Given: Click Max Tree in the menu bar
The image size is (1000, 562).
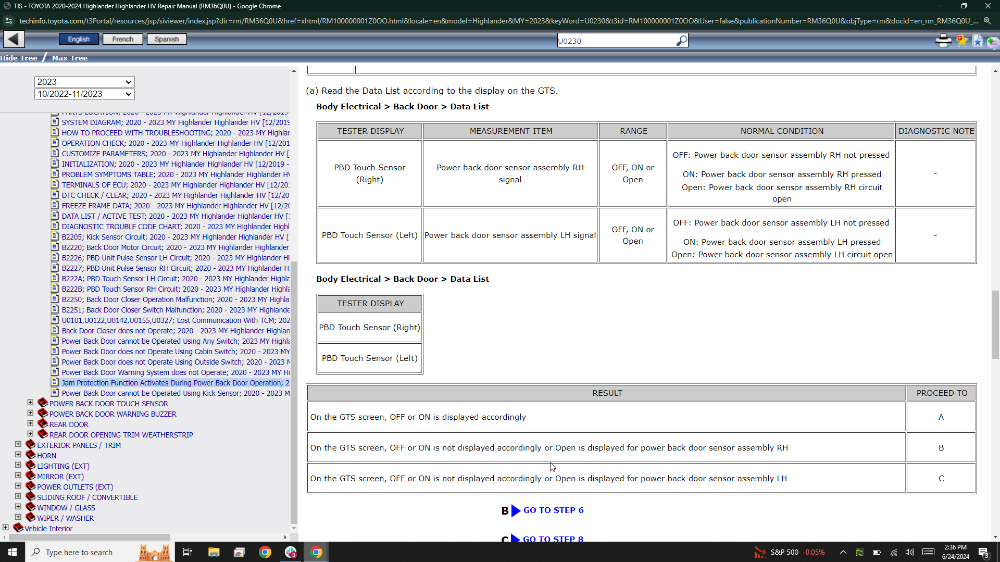Looking at the screenshot, I should (x=70, y=58).
